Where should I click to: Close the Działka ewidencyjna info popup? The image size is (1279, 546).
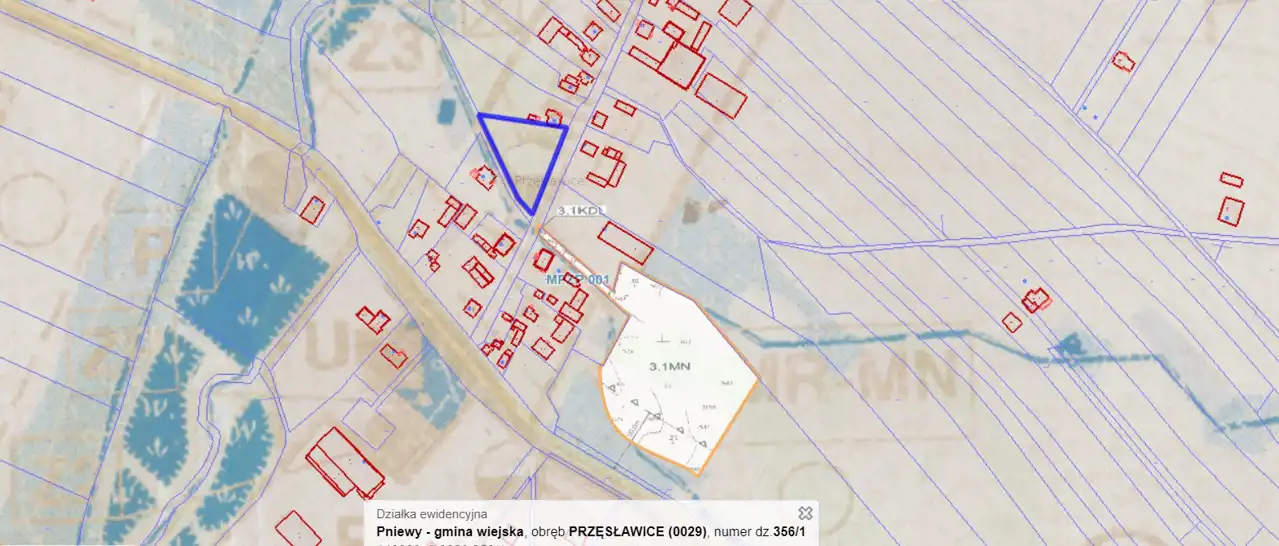[x=805, y=513]
